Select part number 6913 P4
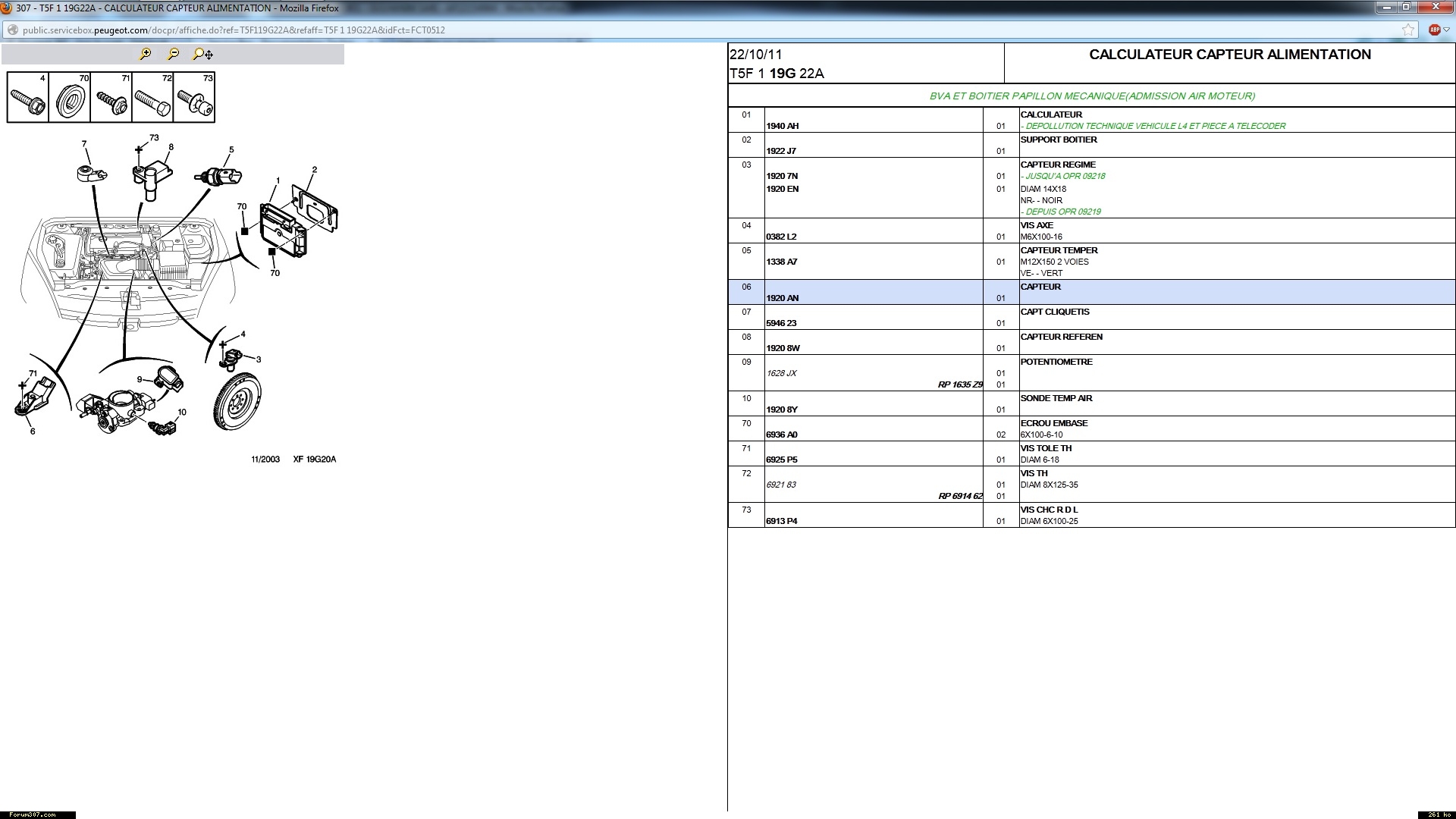The width and height of the screenshot is (1456, 819). 782,521
